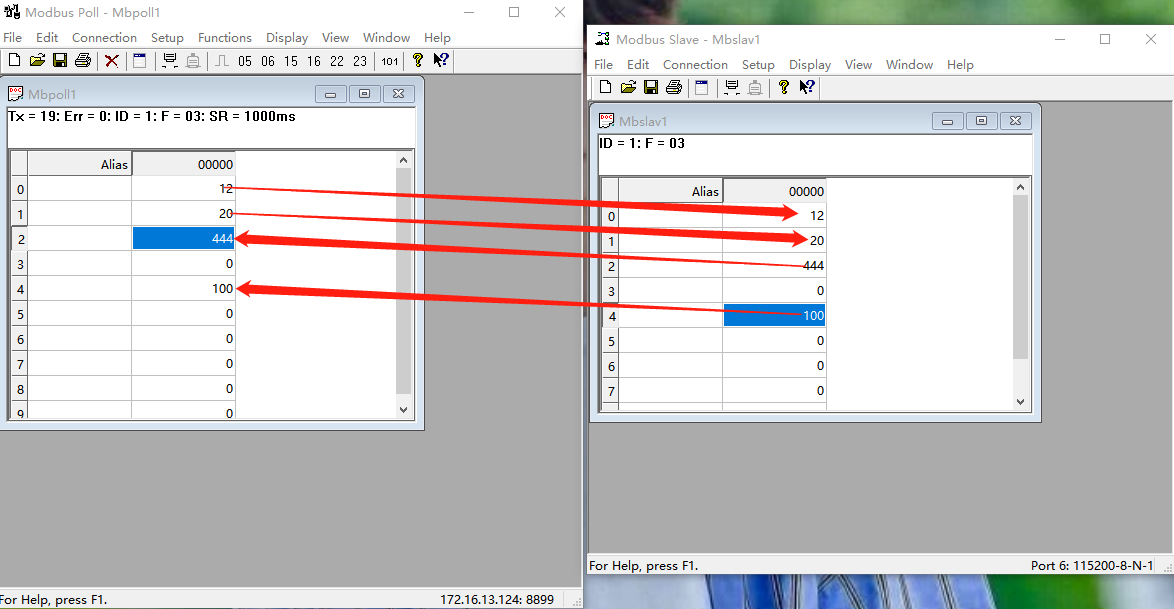
Task: Click the Connect icon in Modbus Slave toolbar
Action: point(731,88)
